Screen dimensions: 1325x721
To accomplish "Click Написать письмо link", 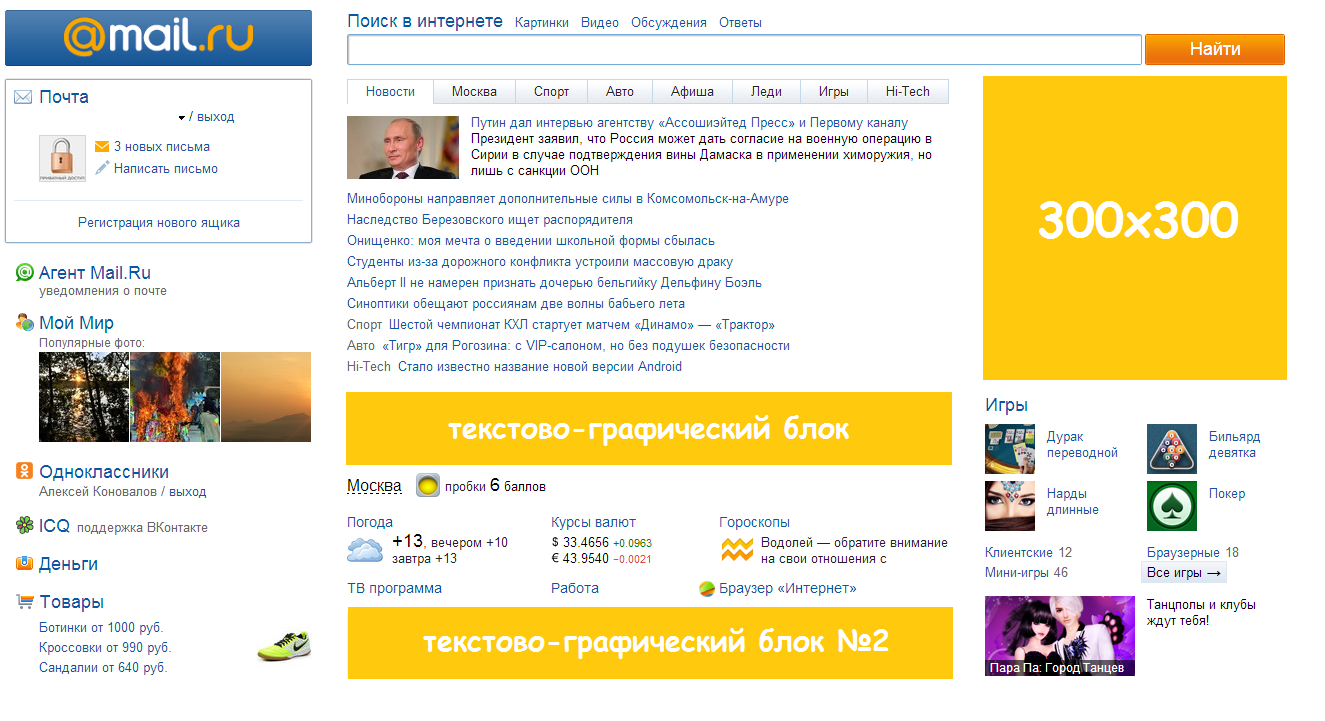I will 166,169.
